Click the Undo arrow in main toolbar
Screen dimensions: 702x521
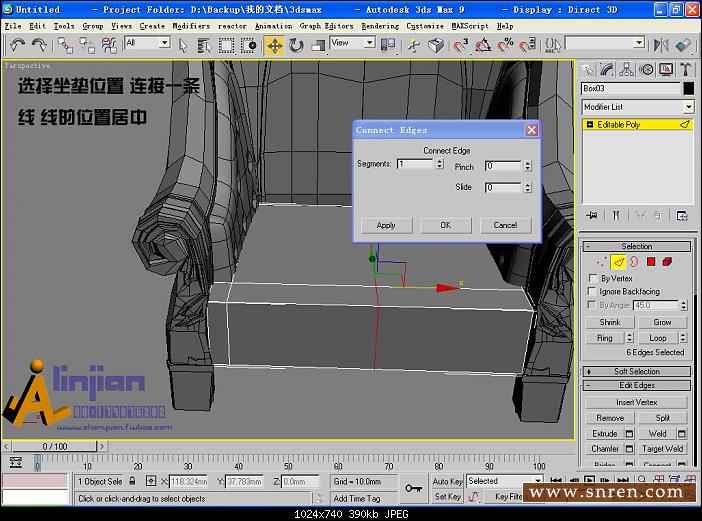[x=17, y=45]
